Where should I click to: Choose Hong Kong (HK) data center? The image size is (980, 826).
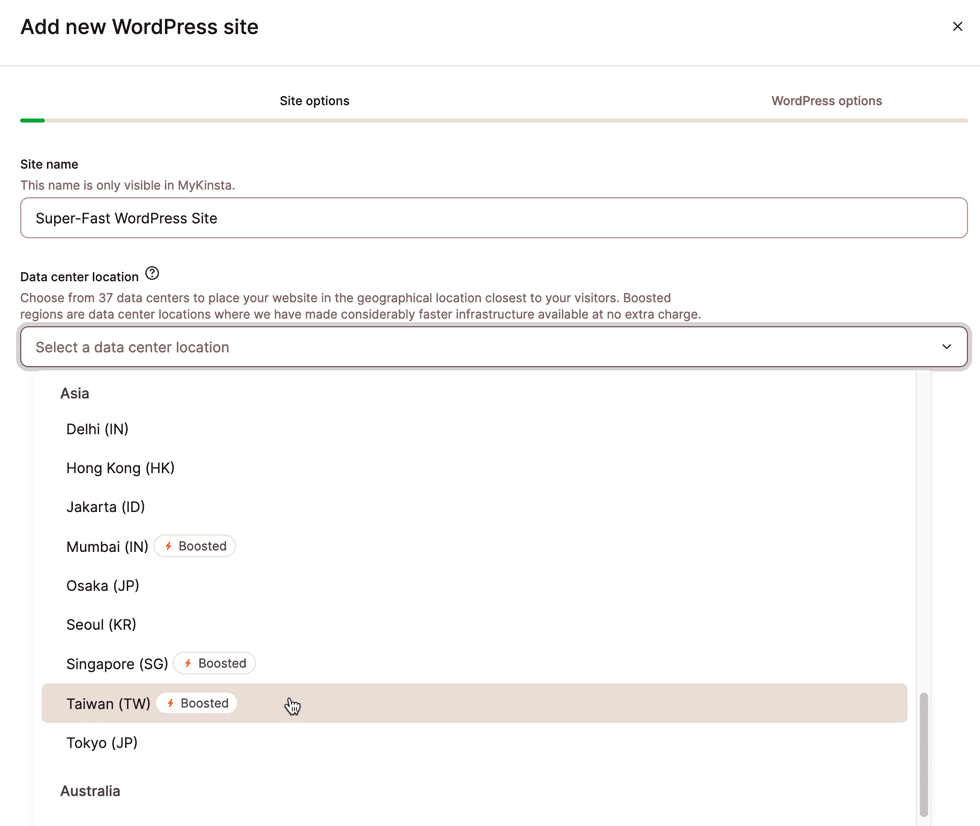120,468
